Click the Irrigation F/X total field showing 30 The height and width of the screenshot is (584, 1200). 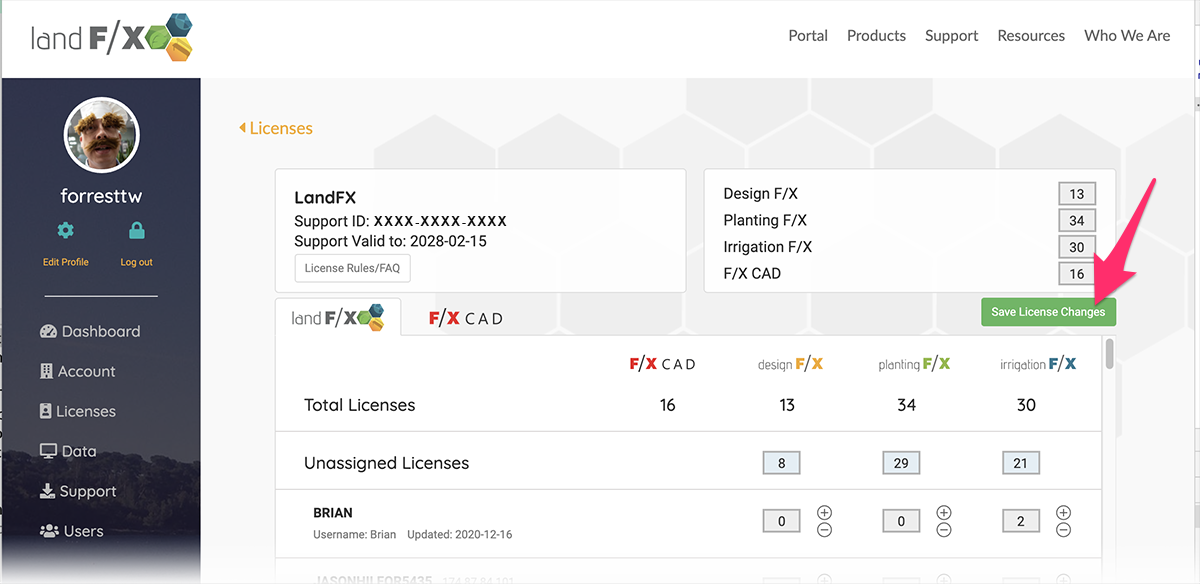[x=1077, y=247]
